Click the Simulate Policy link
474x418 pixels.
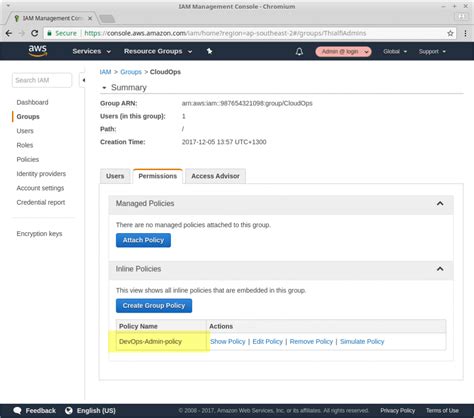(x=362, y=342)
